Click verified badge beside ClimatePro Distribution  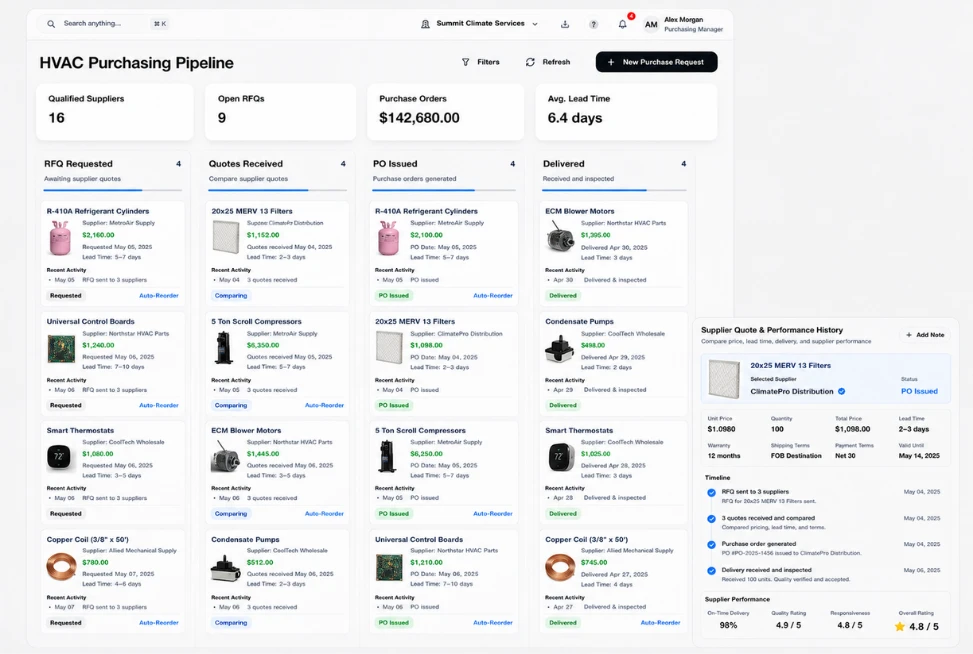[x=842, y=392]
